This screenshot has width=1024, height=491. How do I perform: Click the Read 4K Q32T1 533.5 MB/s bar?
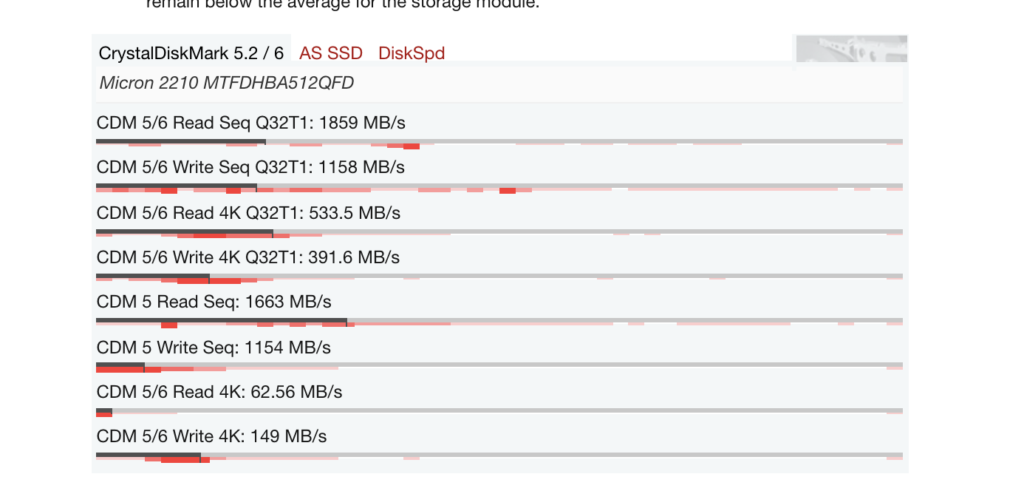[x=500, y=233]
